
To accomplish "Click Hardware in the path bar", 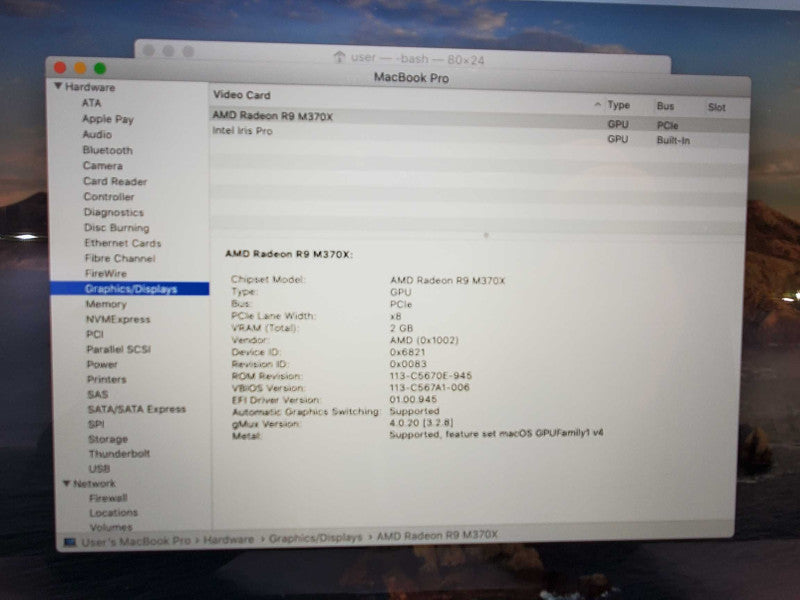I will point(228,539).
